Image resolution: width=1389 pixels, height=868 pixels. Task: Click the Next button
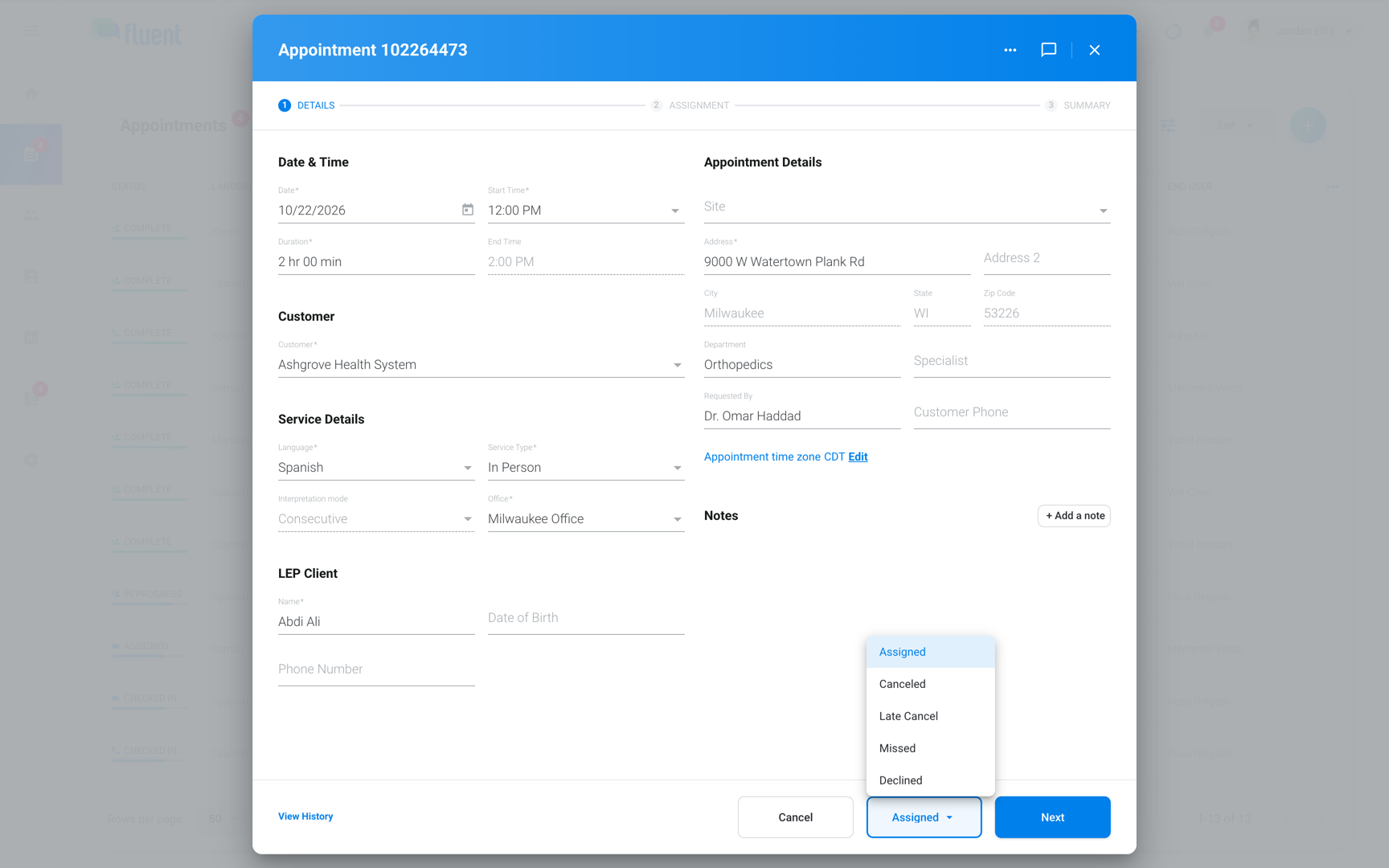pyautogui.click(x=1053, y=817)
